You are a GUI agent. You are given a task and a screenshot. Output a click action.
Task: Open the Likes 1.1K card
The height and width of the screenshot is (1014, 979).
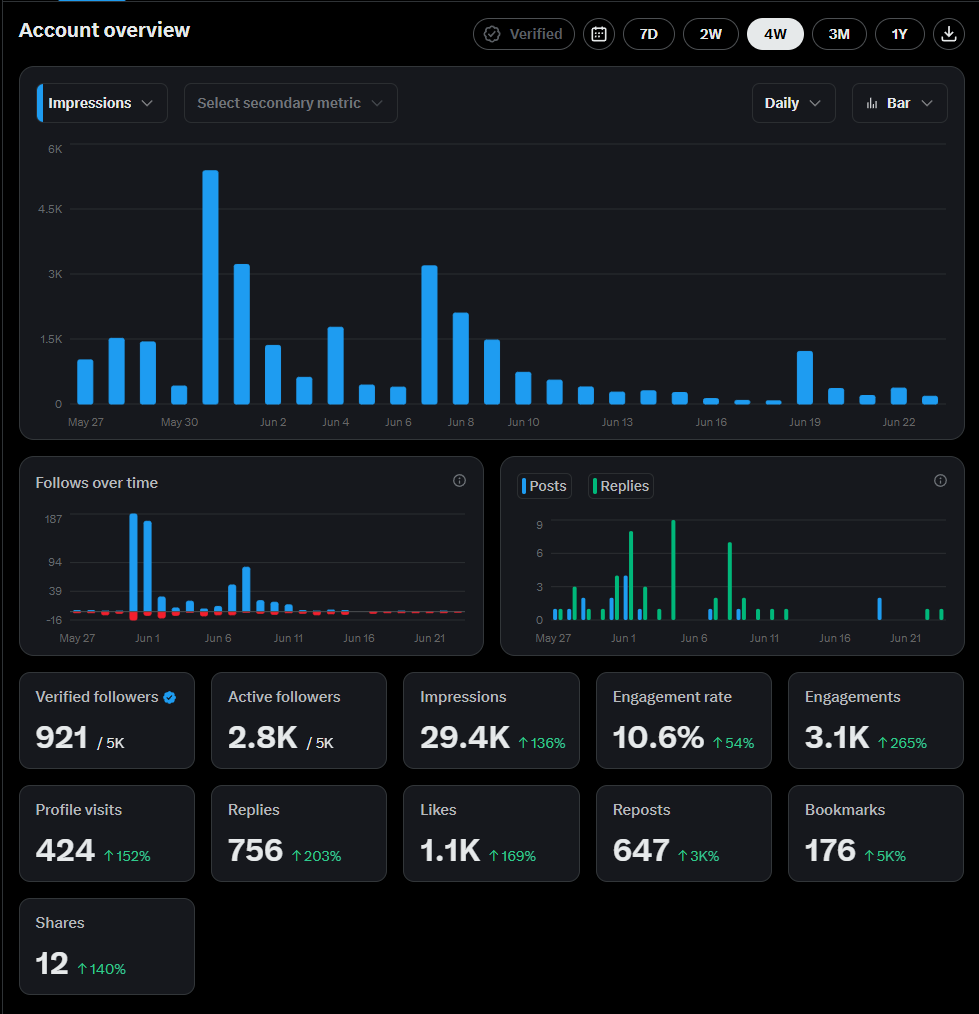click(491, 834)
